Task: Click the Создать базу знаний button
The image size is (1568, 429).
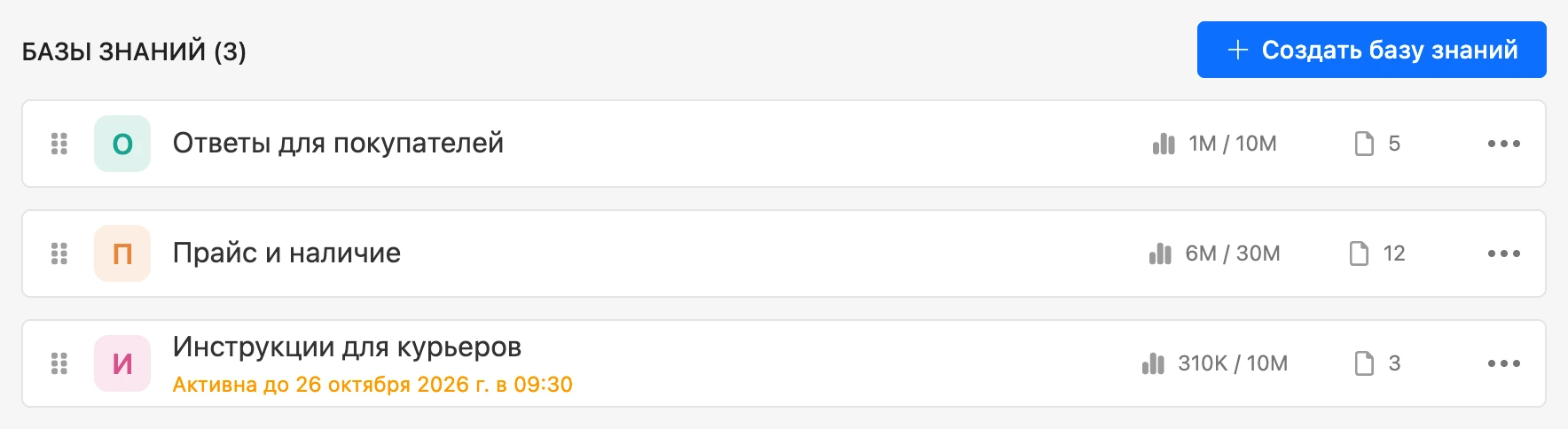Action: click(1371, 50)
